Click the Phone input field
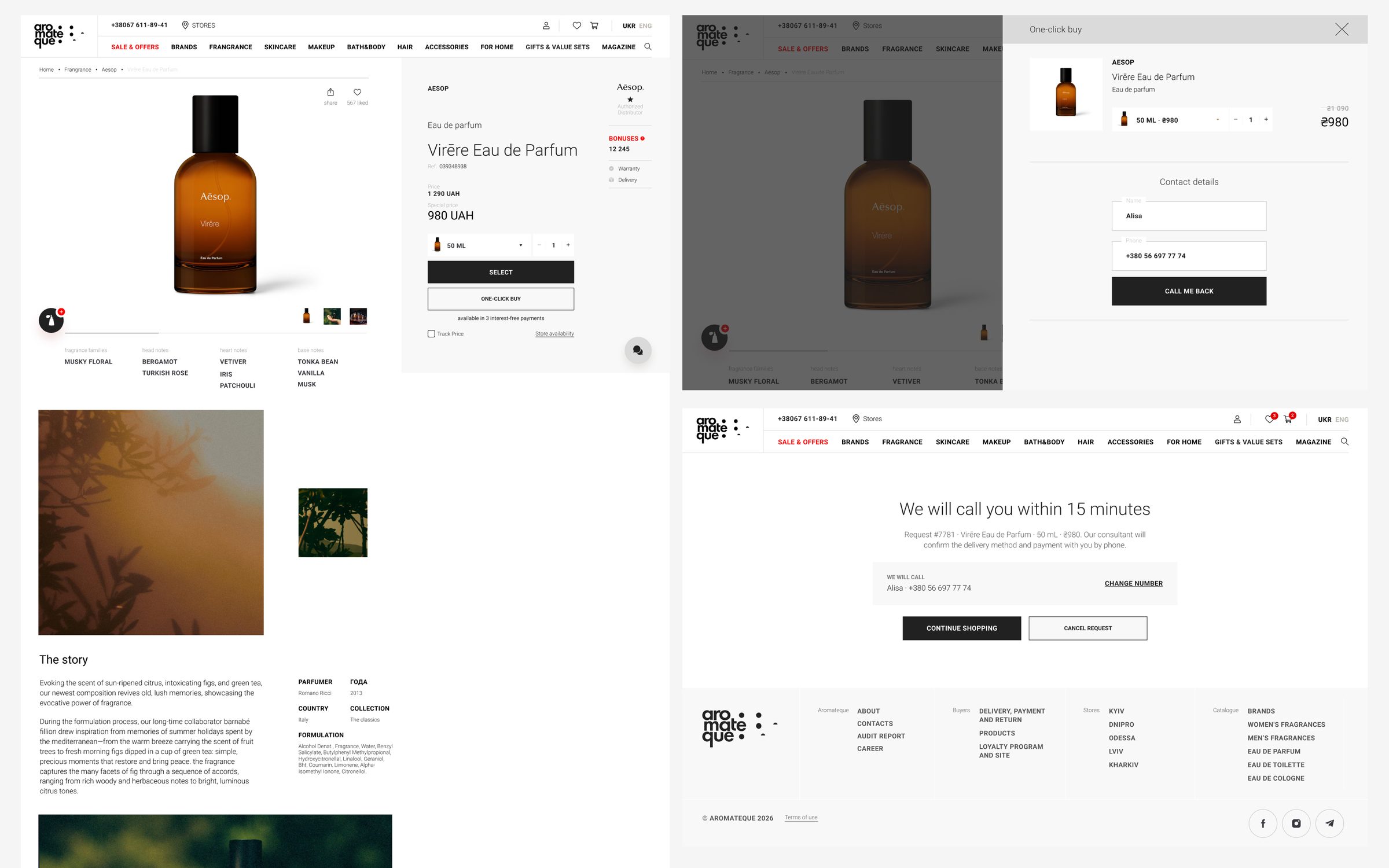 1189,256
